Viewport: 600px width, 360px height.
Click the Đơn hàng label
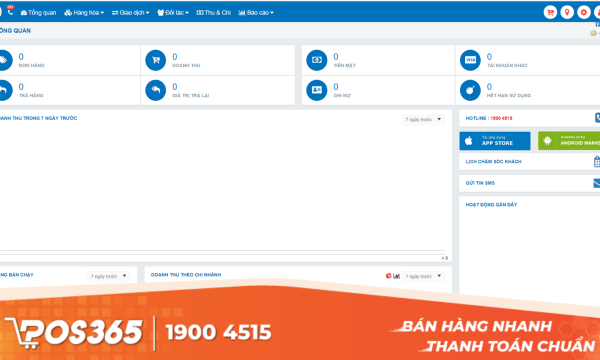coord(31,66)
